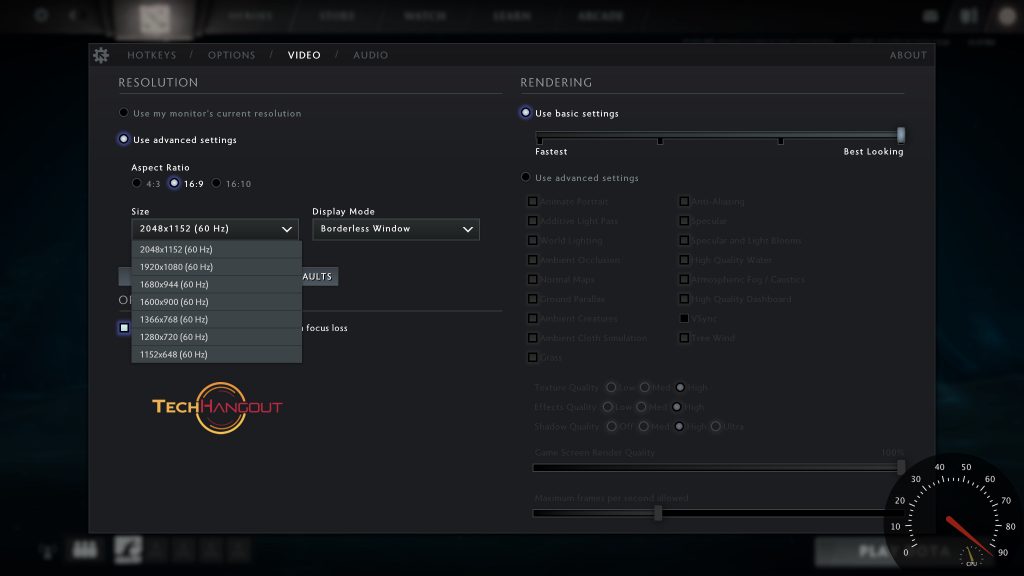This screenshot has height=576, width=1024.
Task: Set Texture Quality to Low
Action: [611, 387]
